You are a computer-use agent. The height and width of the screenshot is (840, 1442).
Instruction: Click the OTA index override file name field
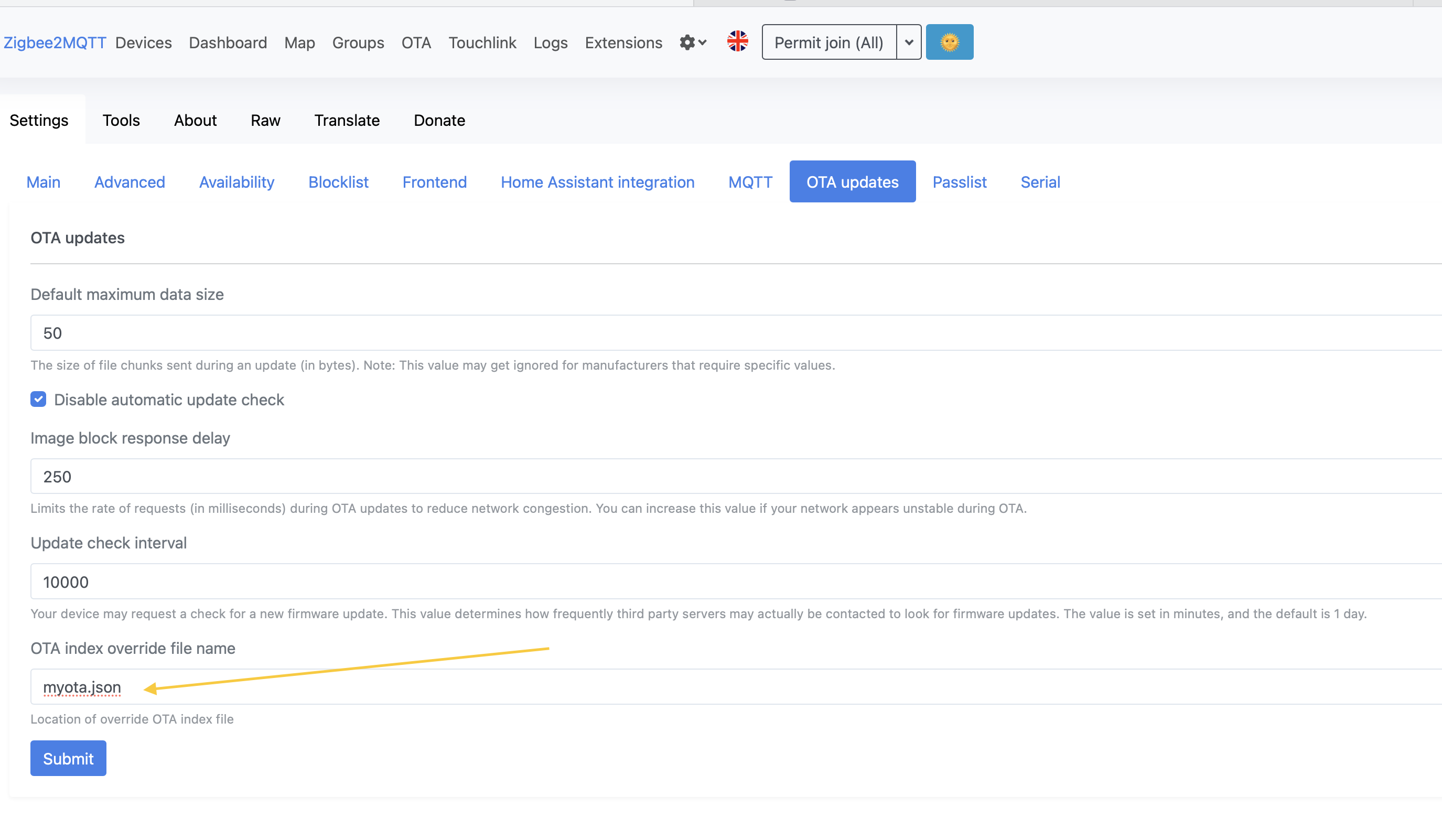tap(736, 687)
